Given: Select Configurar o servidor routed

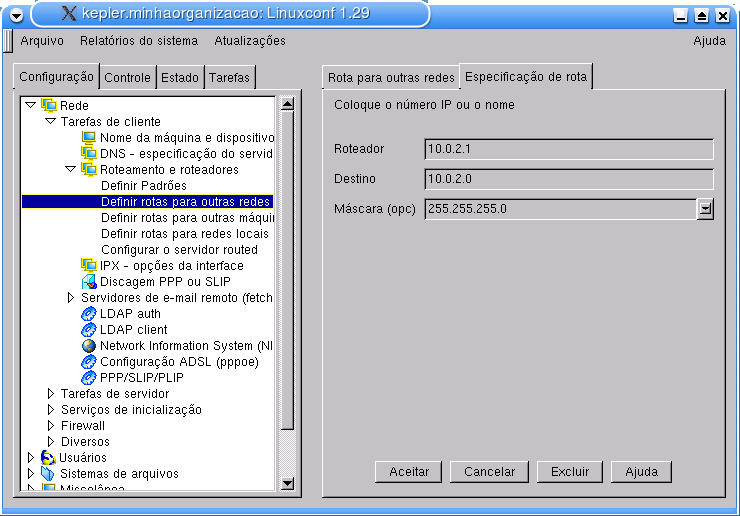Looking at the screenshot, I should tap(179, 250).
